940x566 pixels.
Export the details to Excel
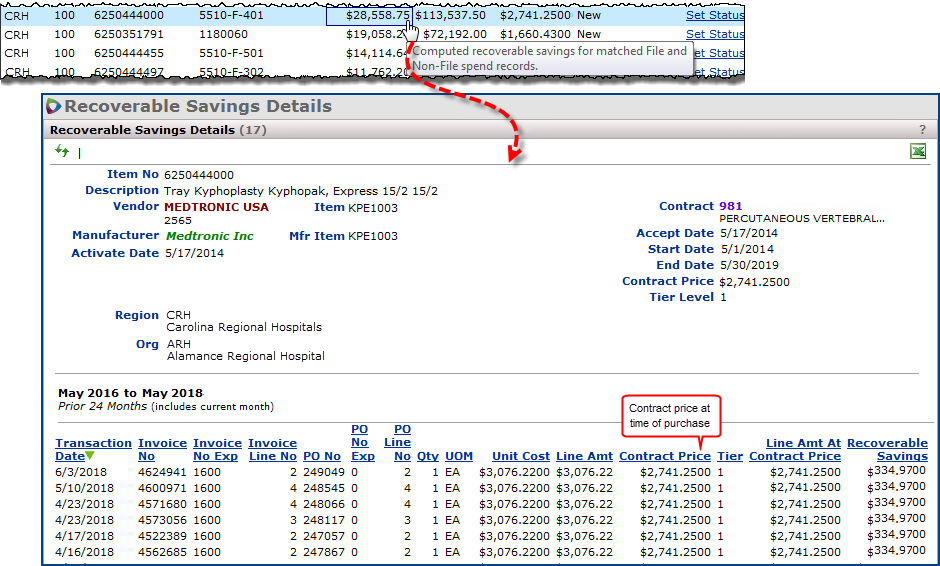(x=918, y=151)
